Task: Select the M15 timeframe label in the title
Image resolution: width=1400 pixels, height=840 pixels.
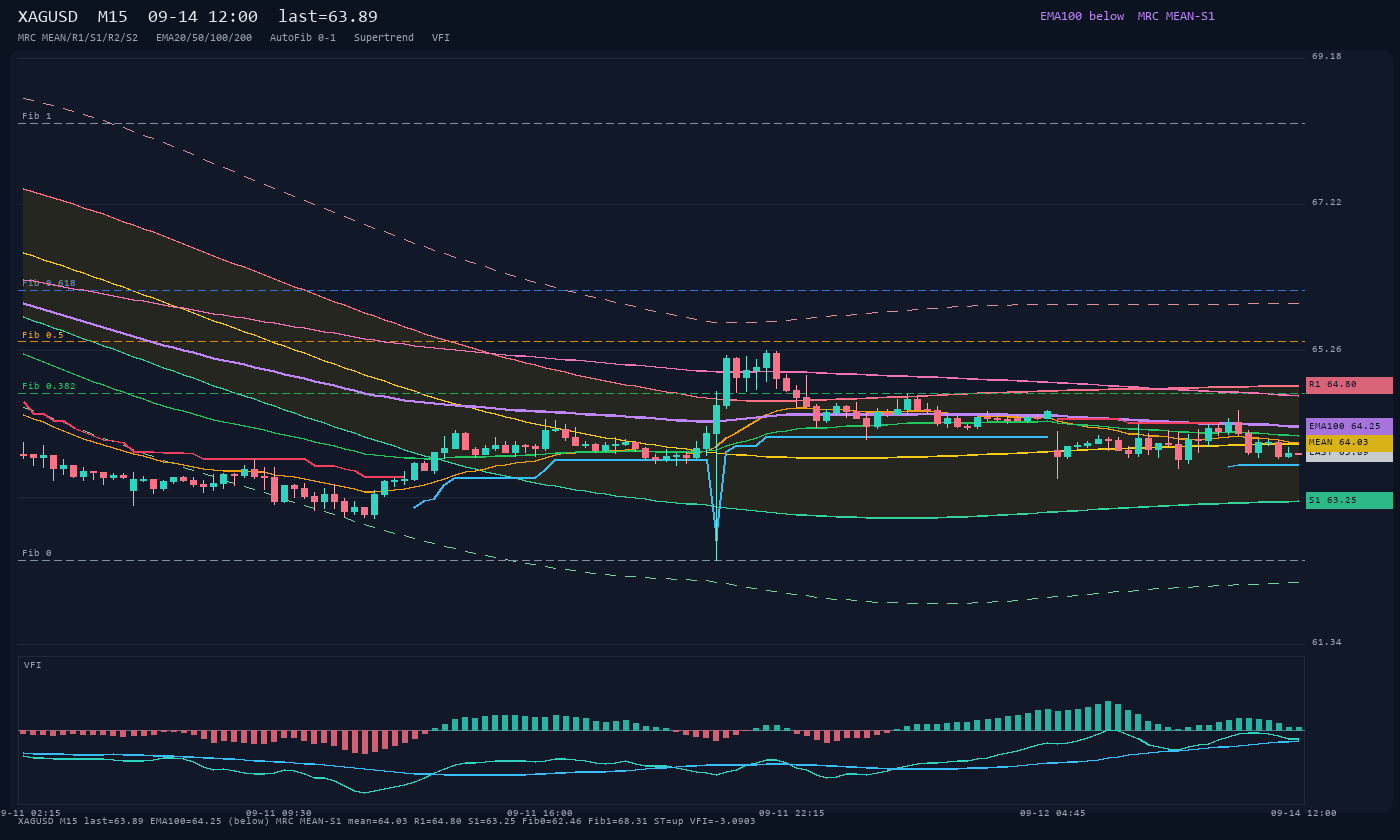Action: pyautogui.click(x=113, y=17)
